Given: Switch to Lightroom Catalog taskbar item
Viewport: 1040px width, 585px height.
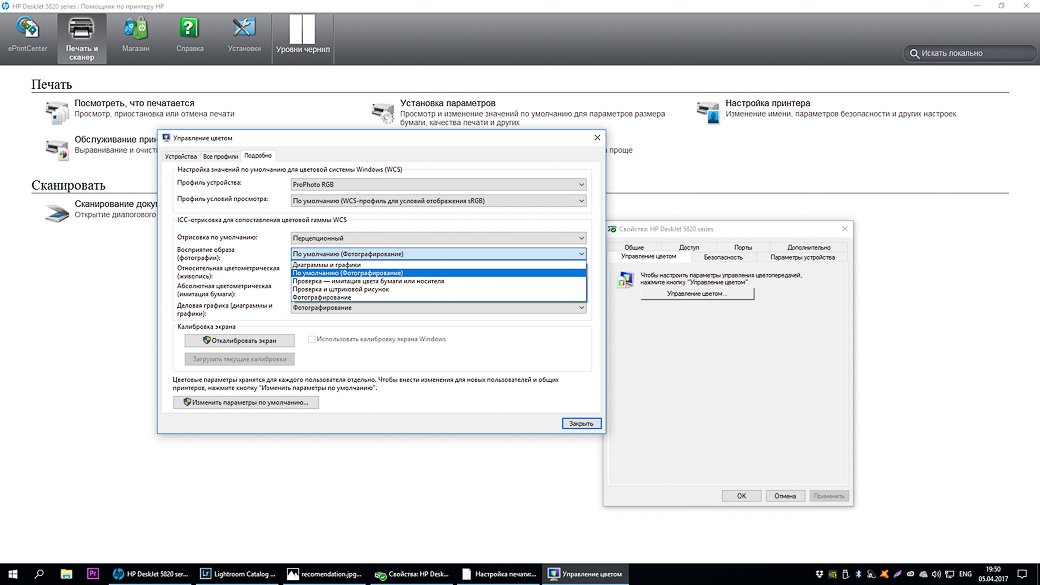Looking at the screenshot, I should [237, 574].
